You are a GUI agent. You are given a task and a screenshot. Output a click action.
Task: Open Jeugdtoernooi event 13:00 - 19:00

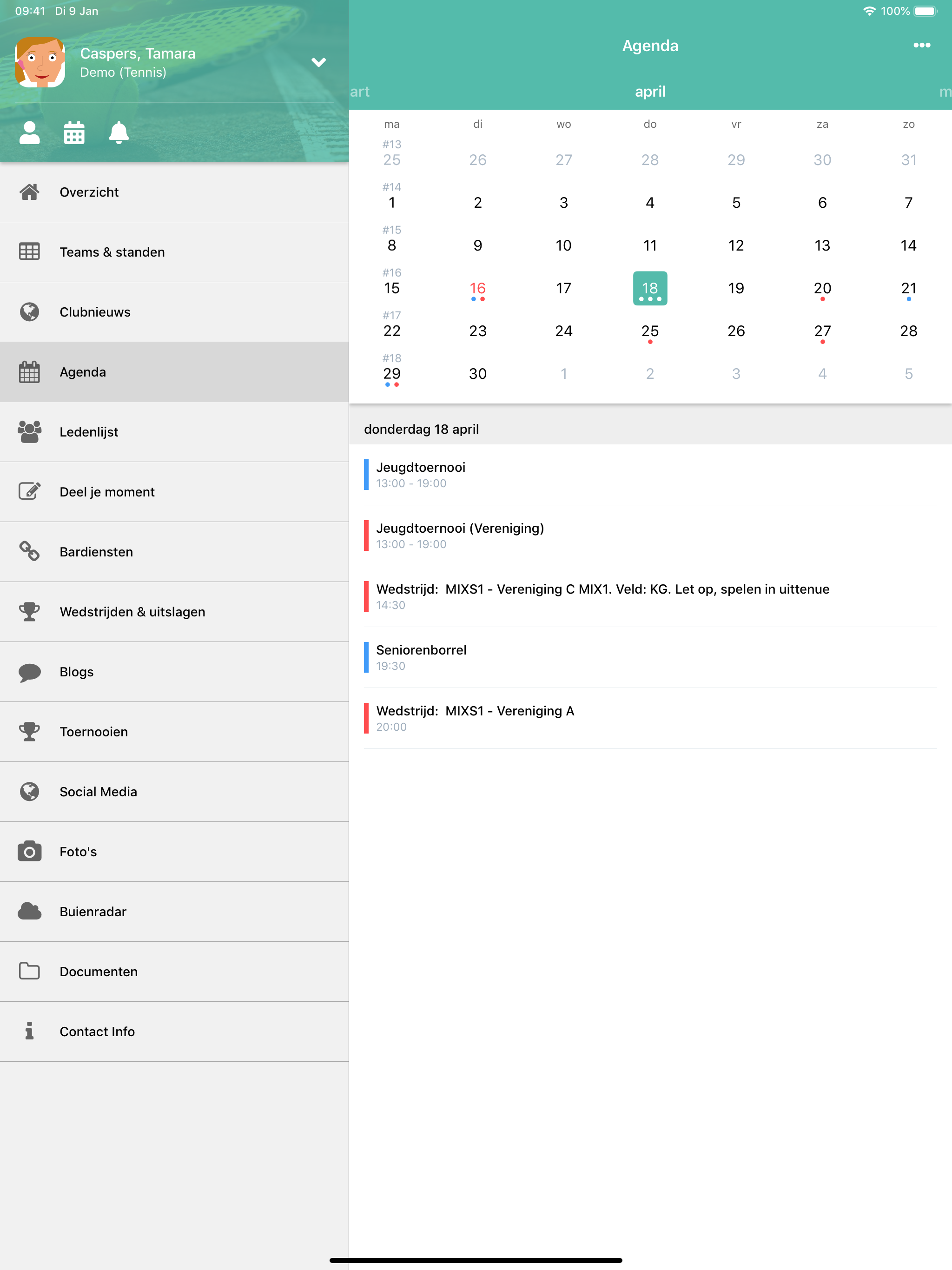pos(650,475)
